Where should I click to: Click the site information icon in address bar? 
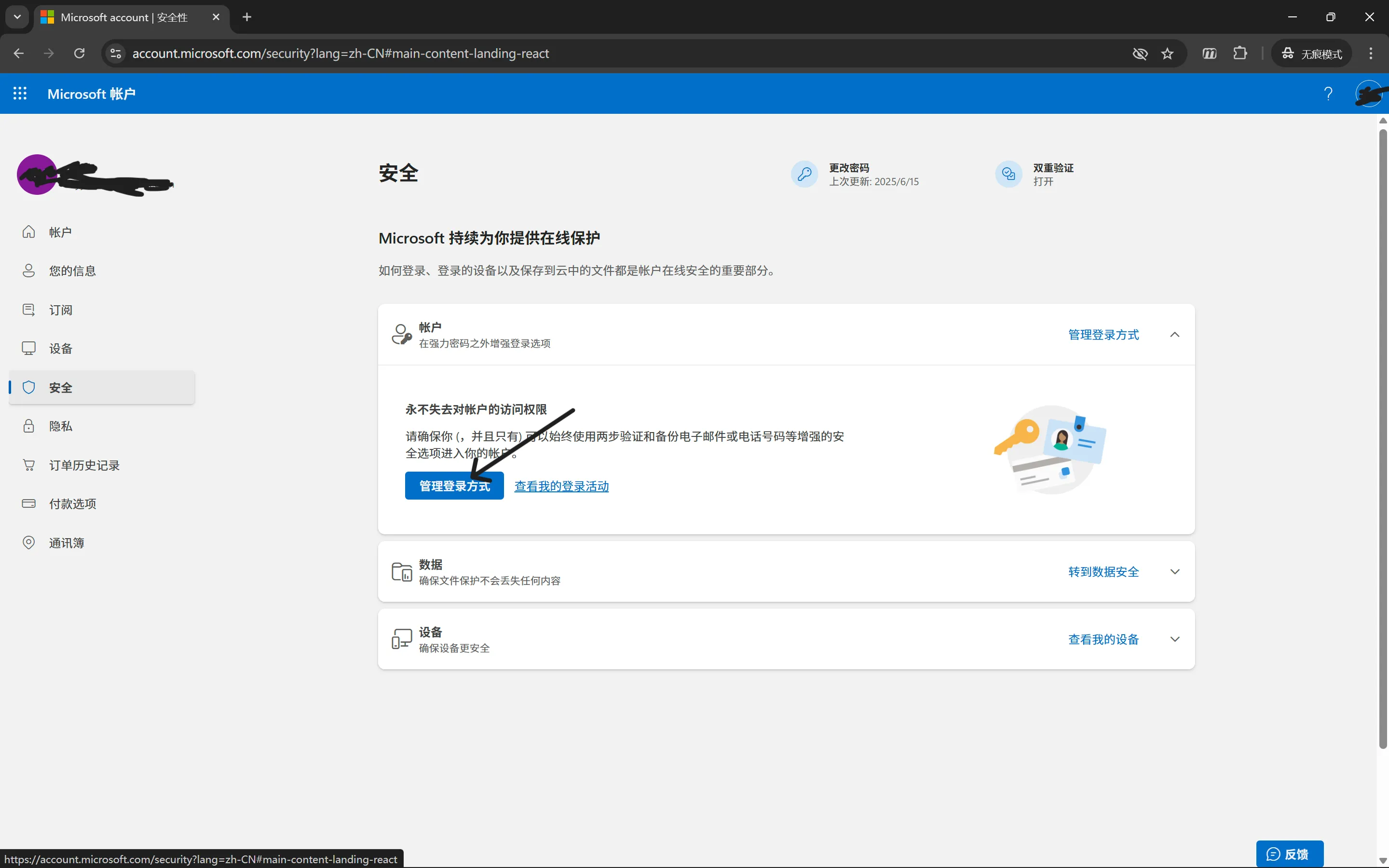tap(115, 54)
